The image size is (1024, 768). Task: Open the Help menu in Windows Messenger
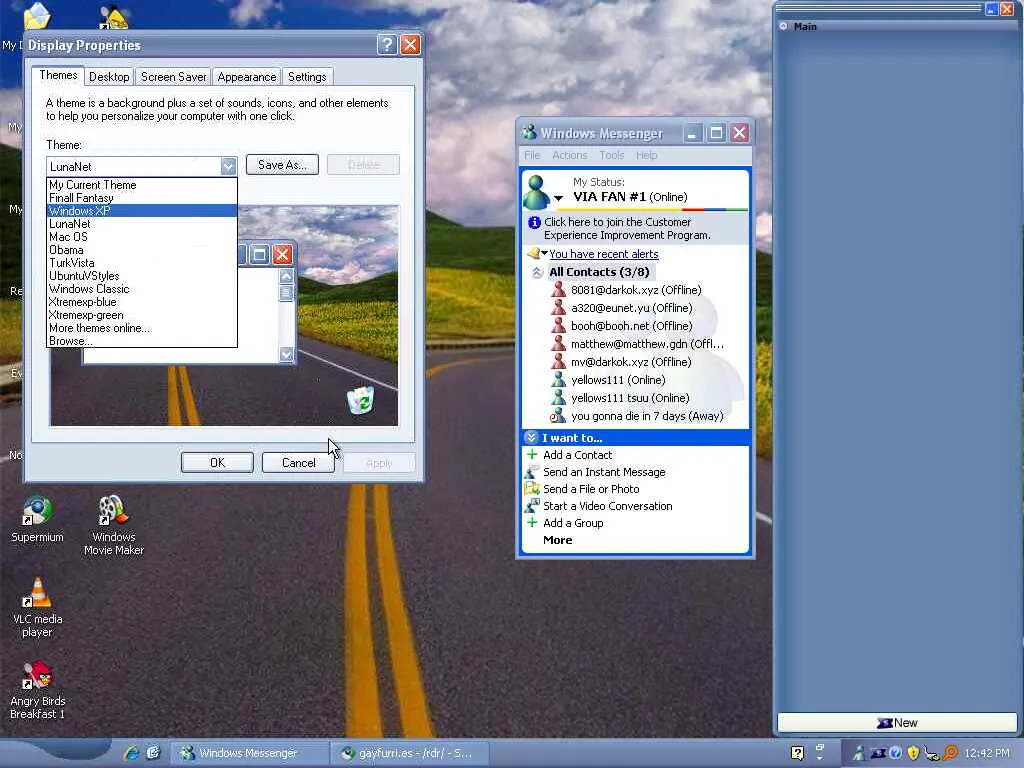pos(647,155)
